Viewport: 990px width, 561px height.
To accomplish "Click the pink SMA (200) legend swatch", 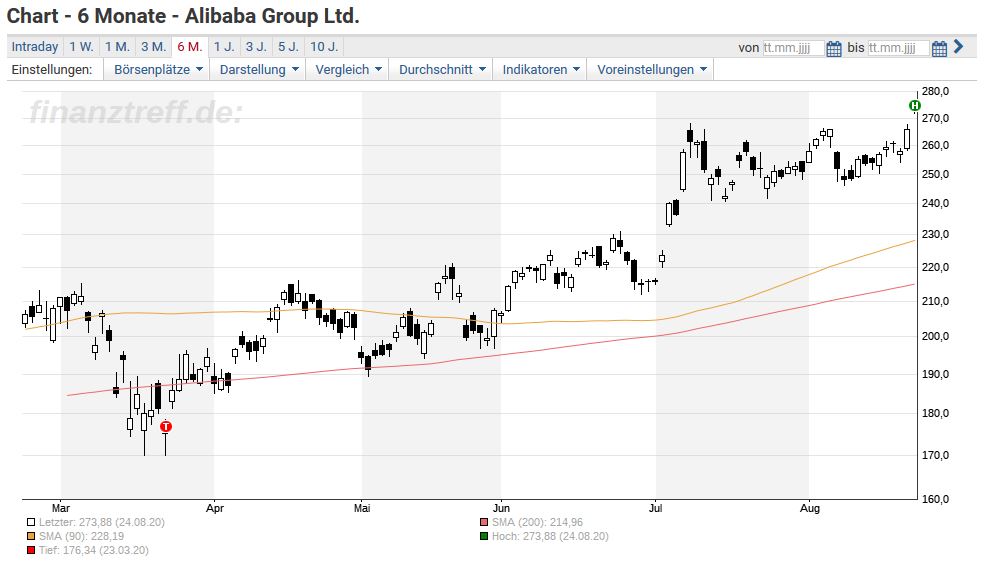I will pos(484,523).
